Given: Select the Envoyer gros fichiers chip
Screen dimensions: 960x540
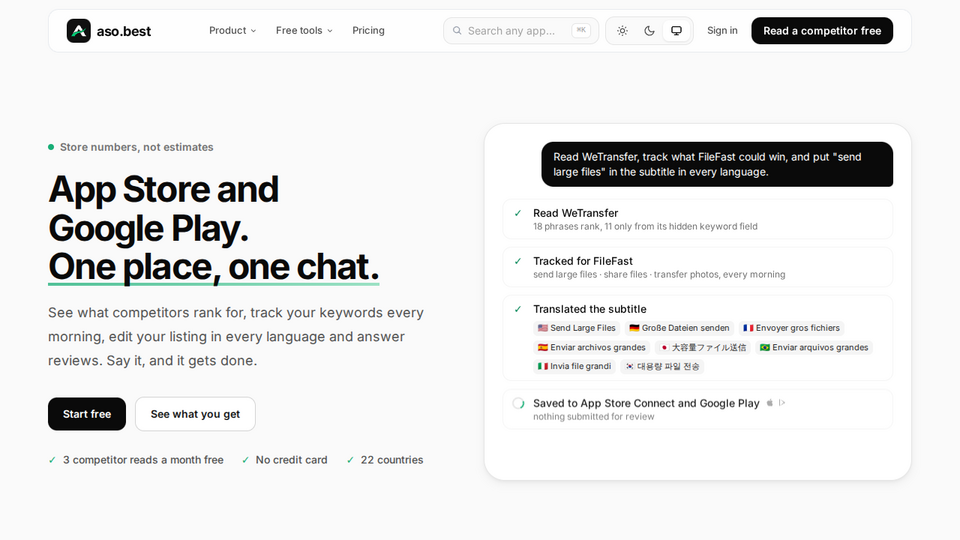Looking at the screenshot, I should (x=792, y=328).
